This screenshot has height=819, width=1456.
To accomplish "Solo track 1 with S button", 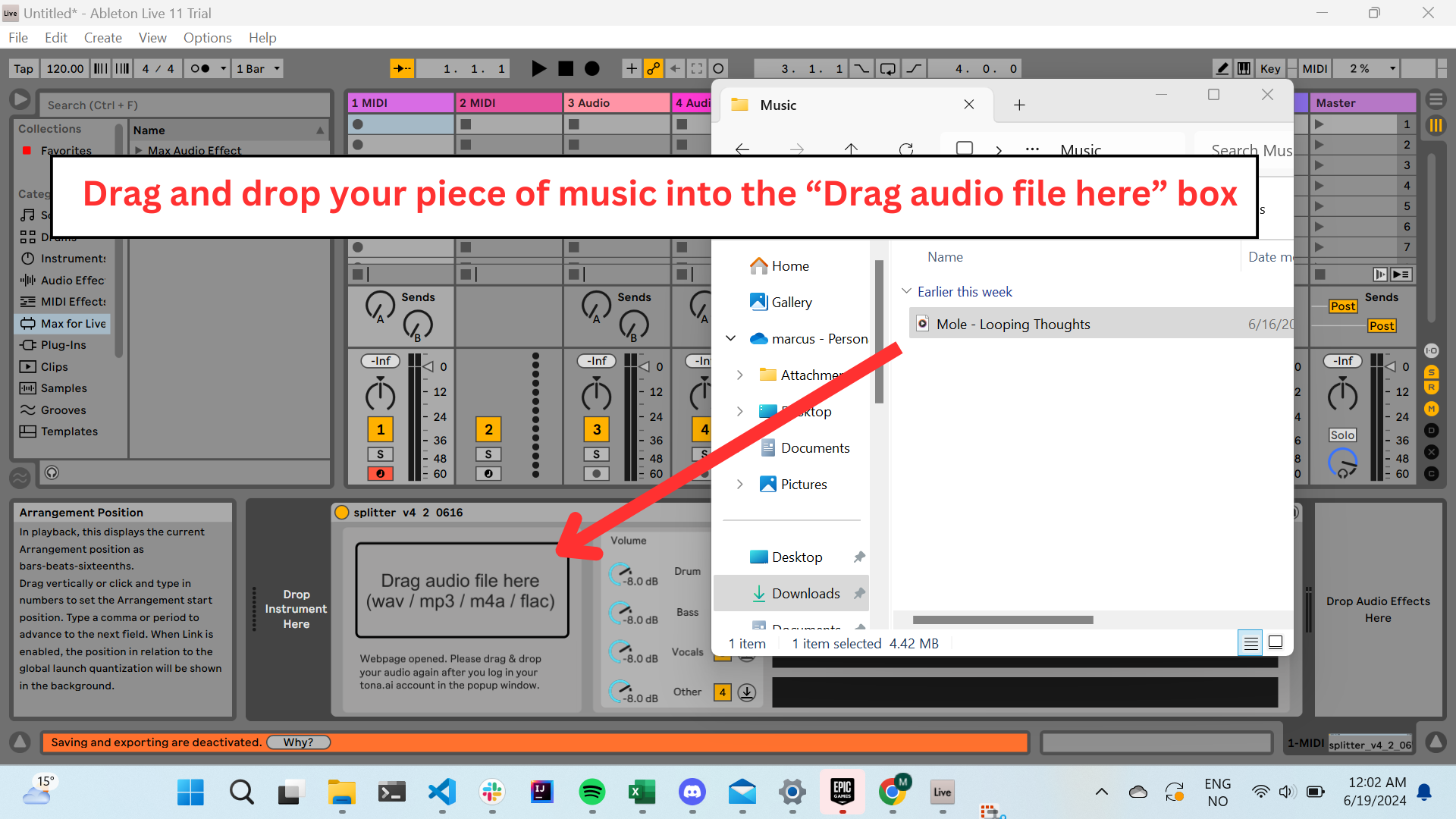I will coord(380,455).
